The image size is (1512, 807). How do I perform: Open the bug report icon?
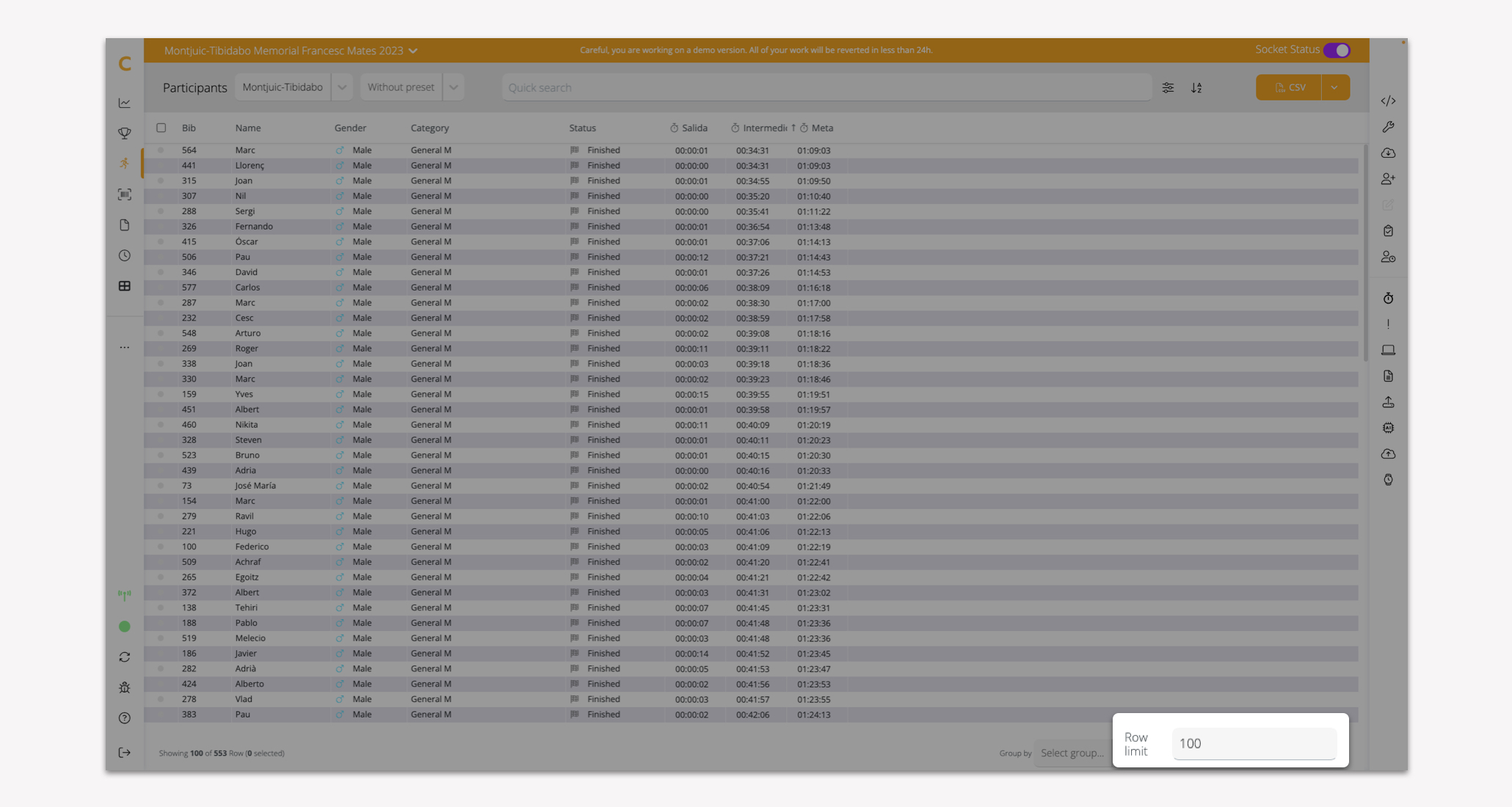click(125, 687)
